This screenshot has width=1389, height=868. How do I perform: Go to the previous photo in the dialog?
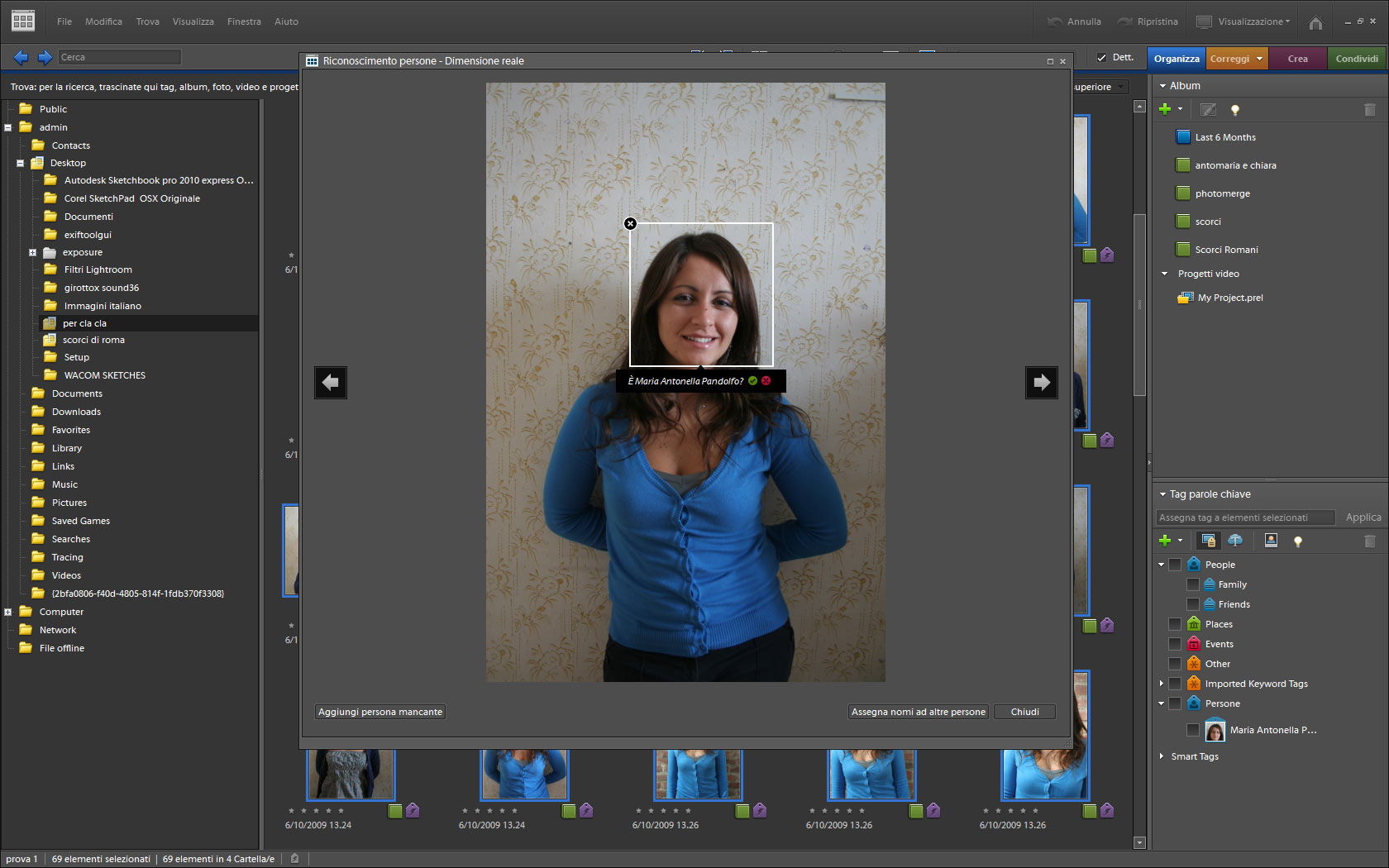pos(331,382)
